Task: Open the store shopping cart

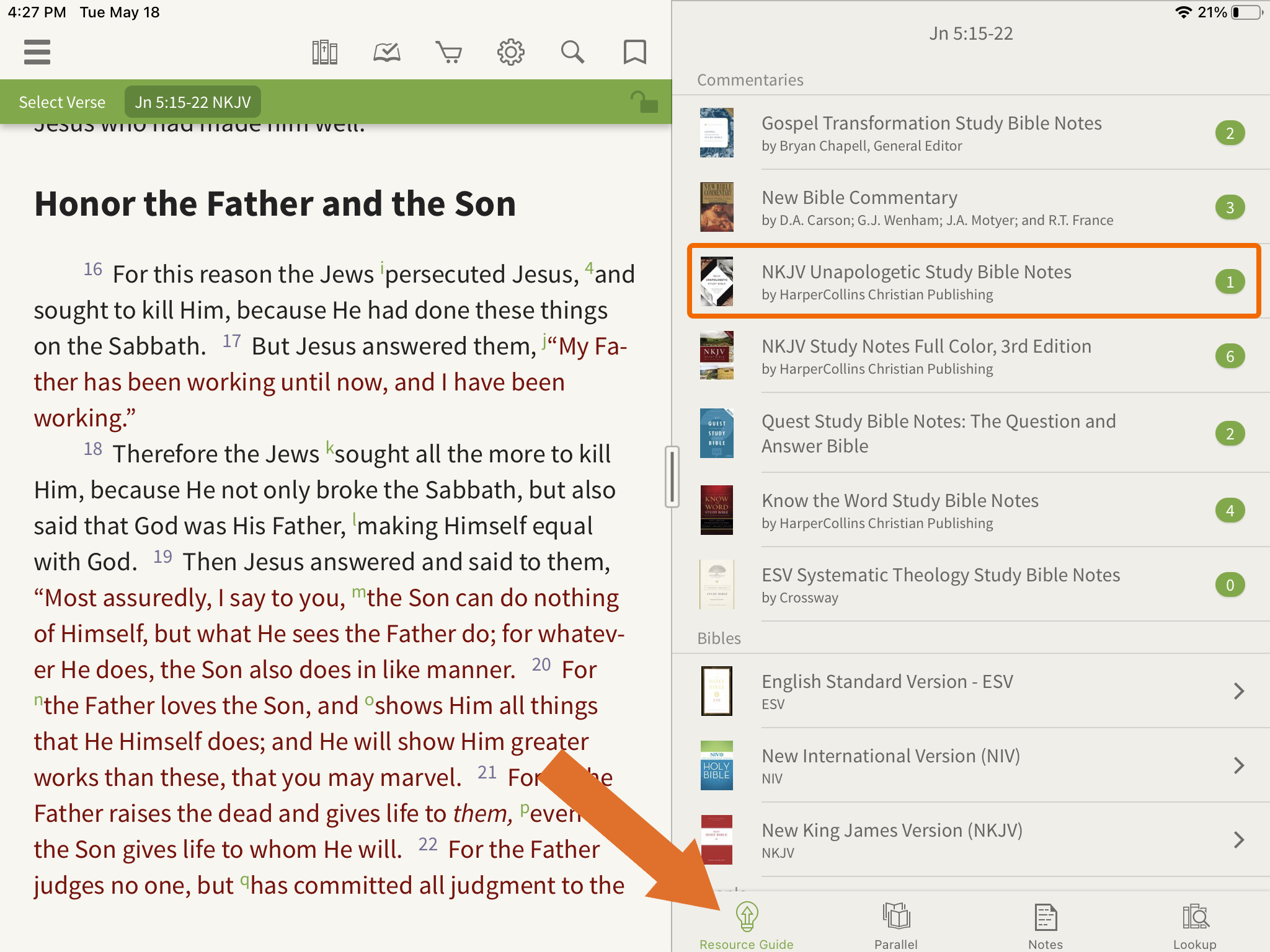Action: click(448, 53)
